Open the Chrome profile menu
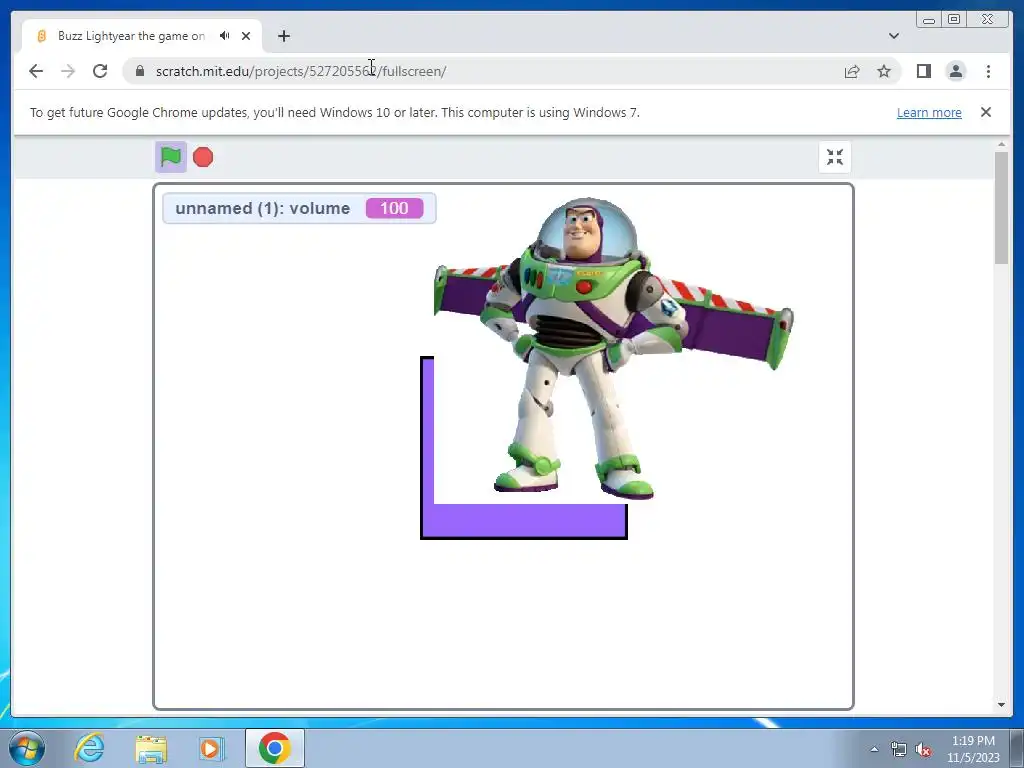Image resolution: width=1024 pixels, height=768 pixels. click(x=956, y=71)
